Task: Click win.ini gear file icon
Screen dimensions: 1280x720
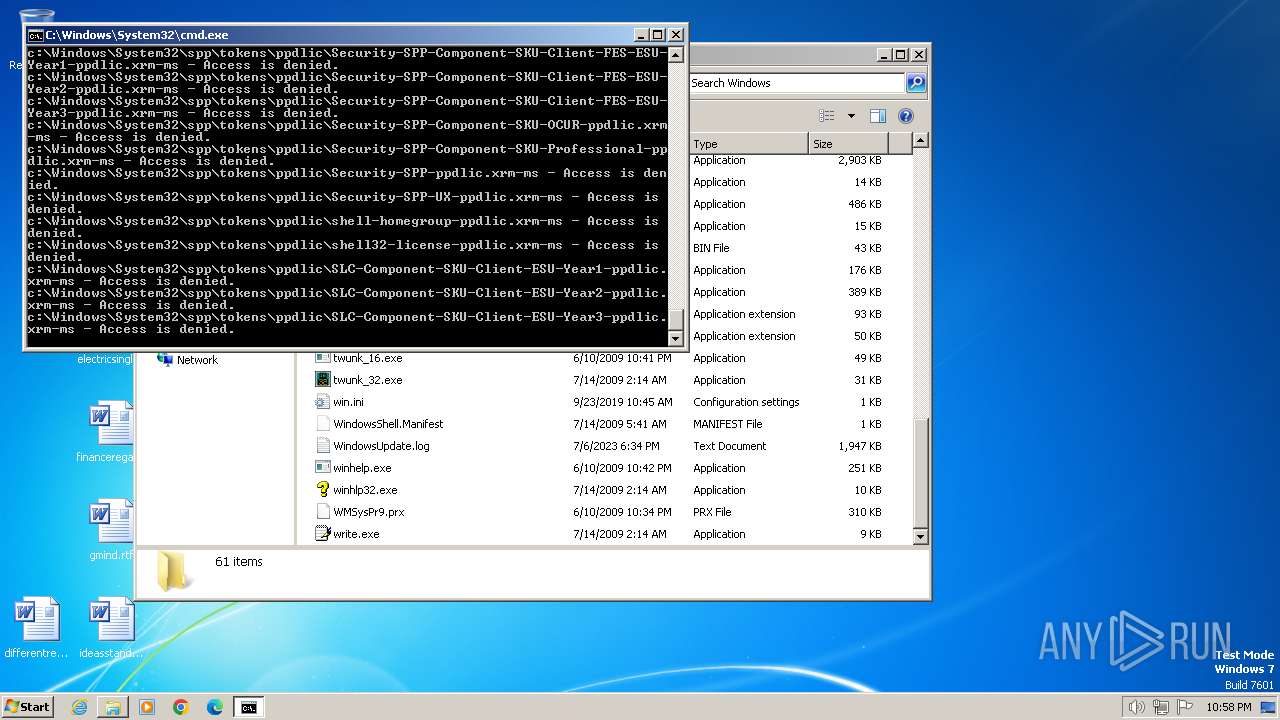Action: (x=322, y=402)
